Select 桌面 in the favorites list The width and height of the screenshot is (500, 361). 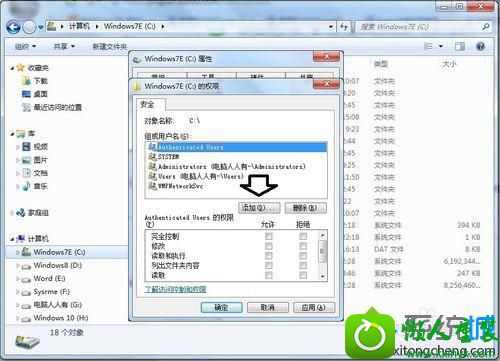40,94
